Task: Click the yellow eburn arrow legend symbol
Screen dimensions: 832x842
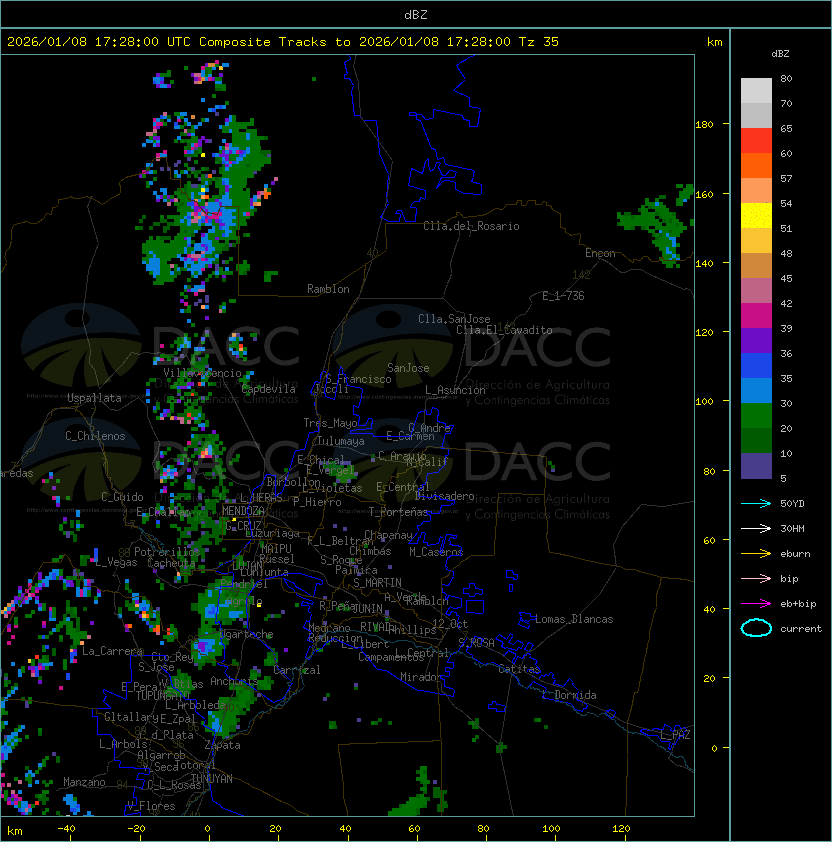Action: pos(756,554)
